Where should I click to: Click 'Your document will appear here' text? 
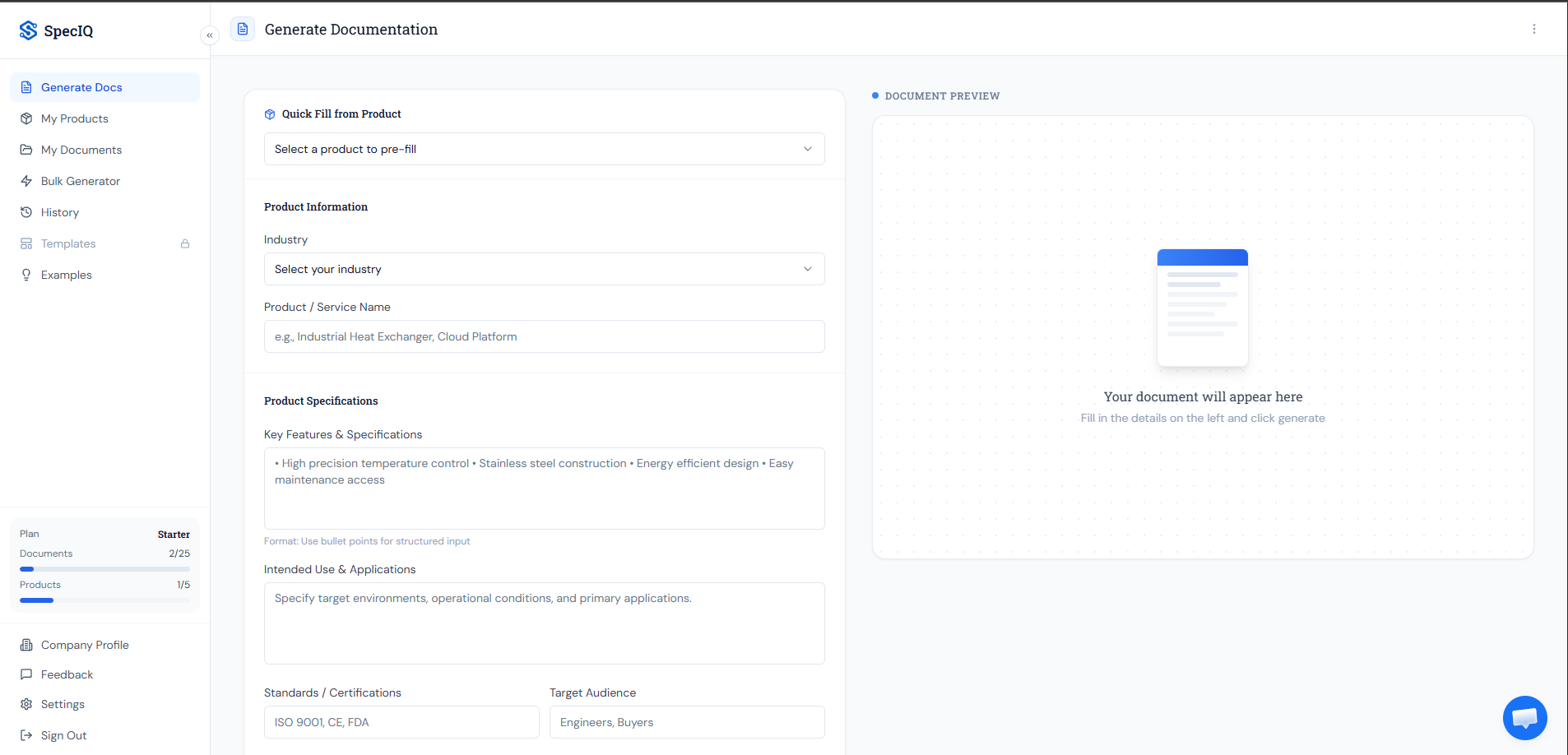tap(1203, 396)
